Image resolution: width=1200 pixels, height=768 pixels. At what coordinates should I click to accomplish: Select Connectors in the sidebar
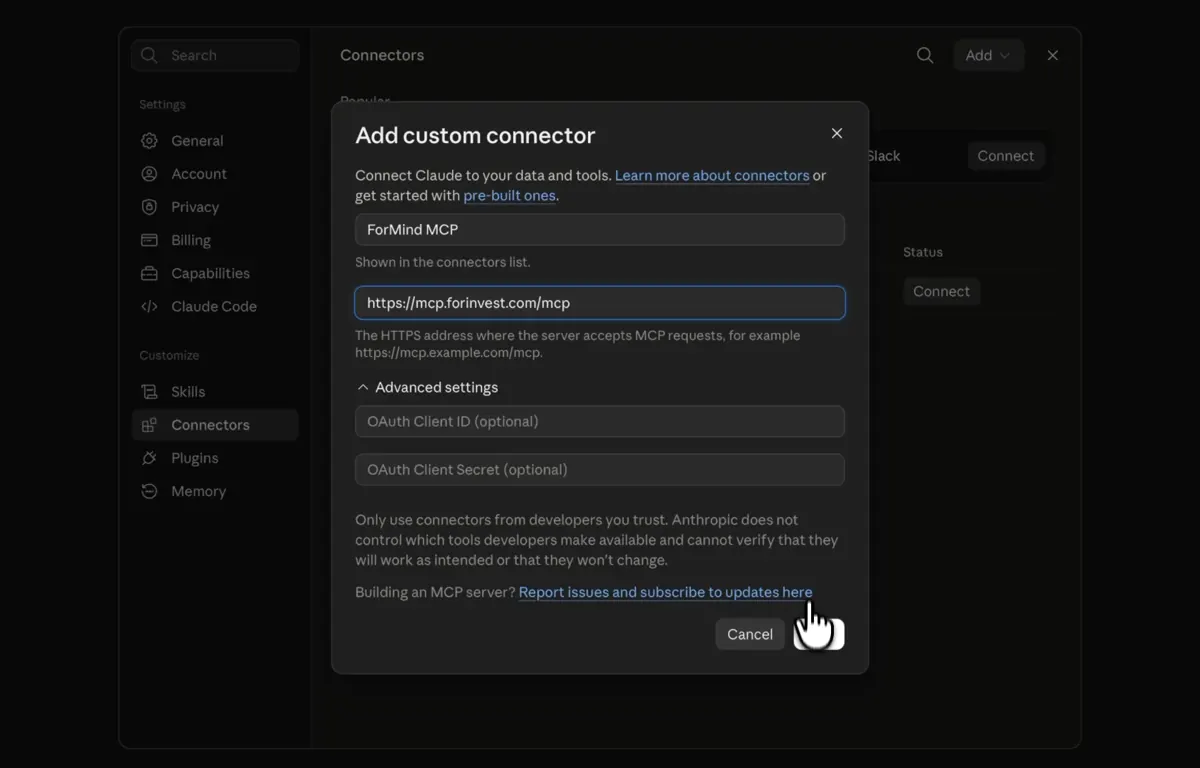click(x=215, y=425)
